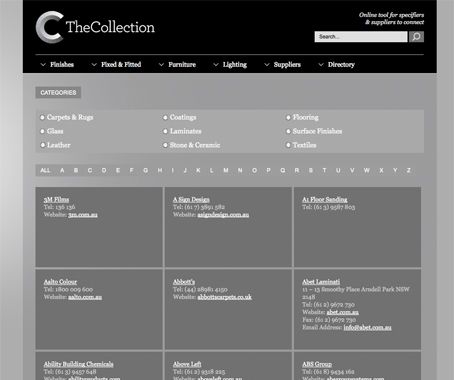Filter suppliers by letter B

coord(76,170)
